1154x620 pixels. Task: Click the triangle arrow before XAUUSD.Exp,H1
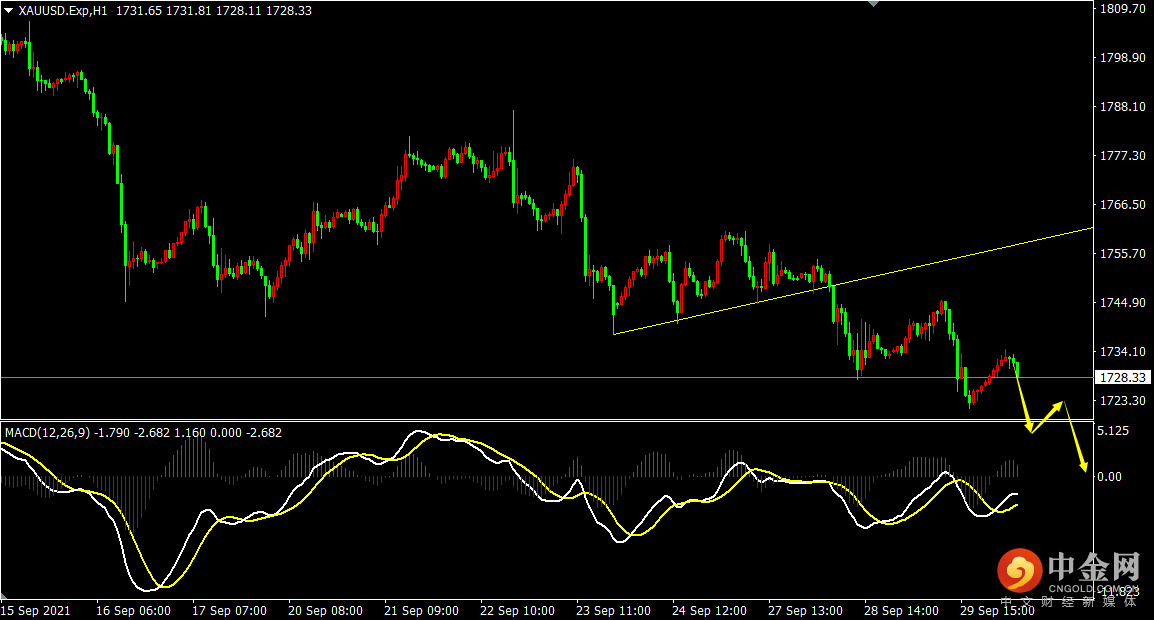click(x=8, y=11)
